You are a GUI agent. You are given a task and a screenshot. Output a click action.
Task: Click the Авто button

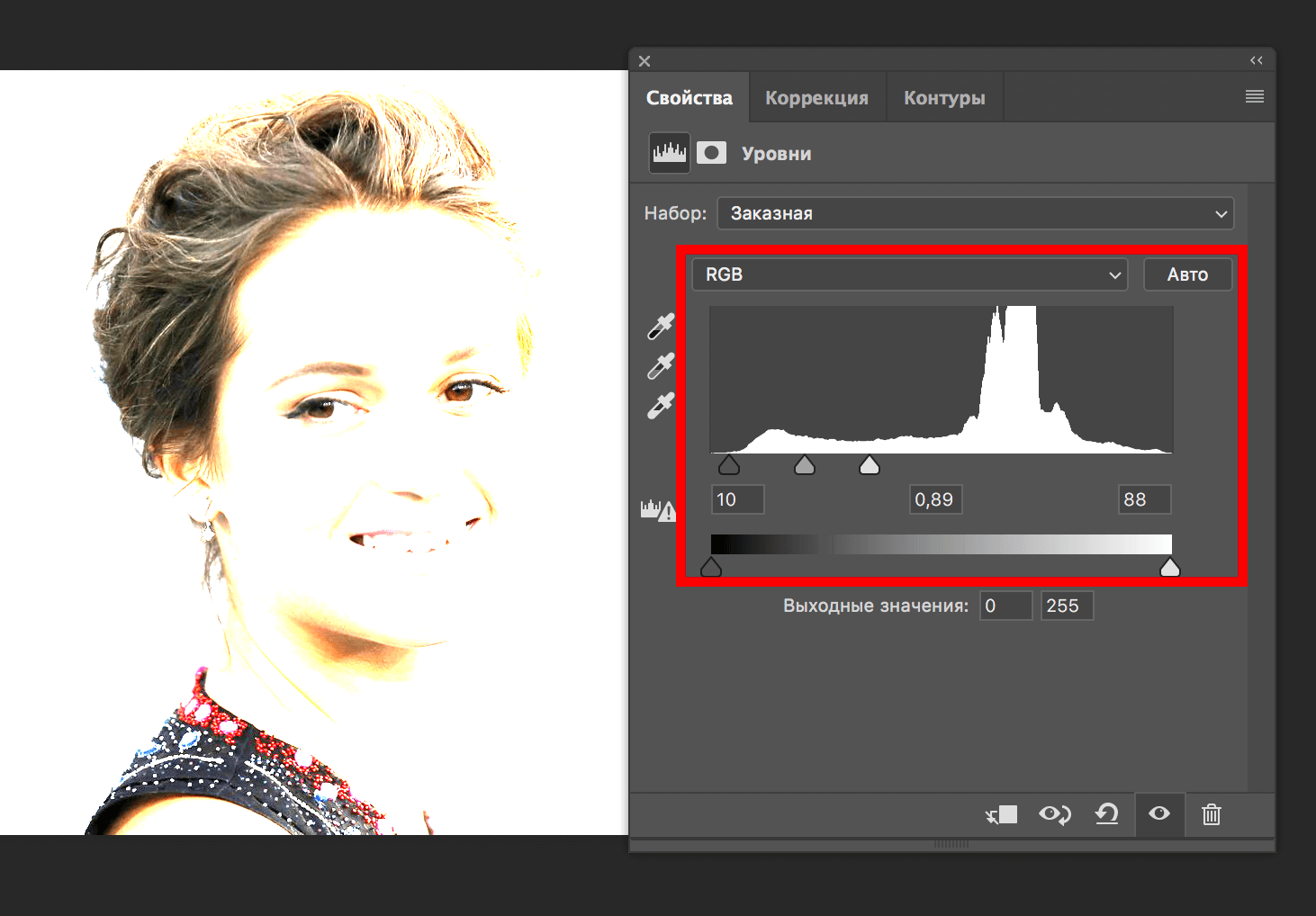pos(1187,274)
